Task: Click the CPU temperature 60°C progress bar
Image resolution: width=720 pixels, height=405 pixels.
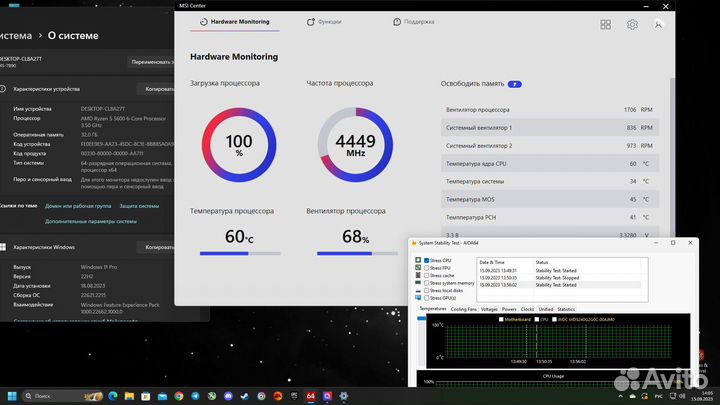Action: tap(240, 253)
